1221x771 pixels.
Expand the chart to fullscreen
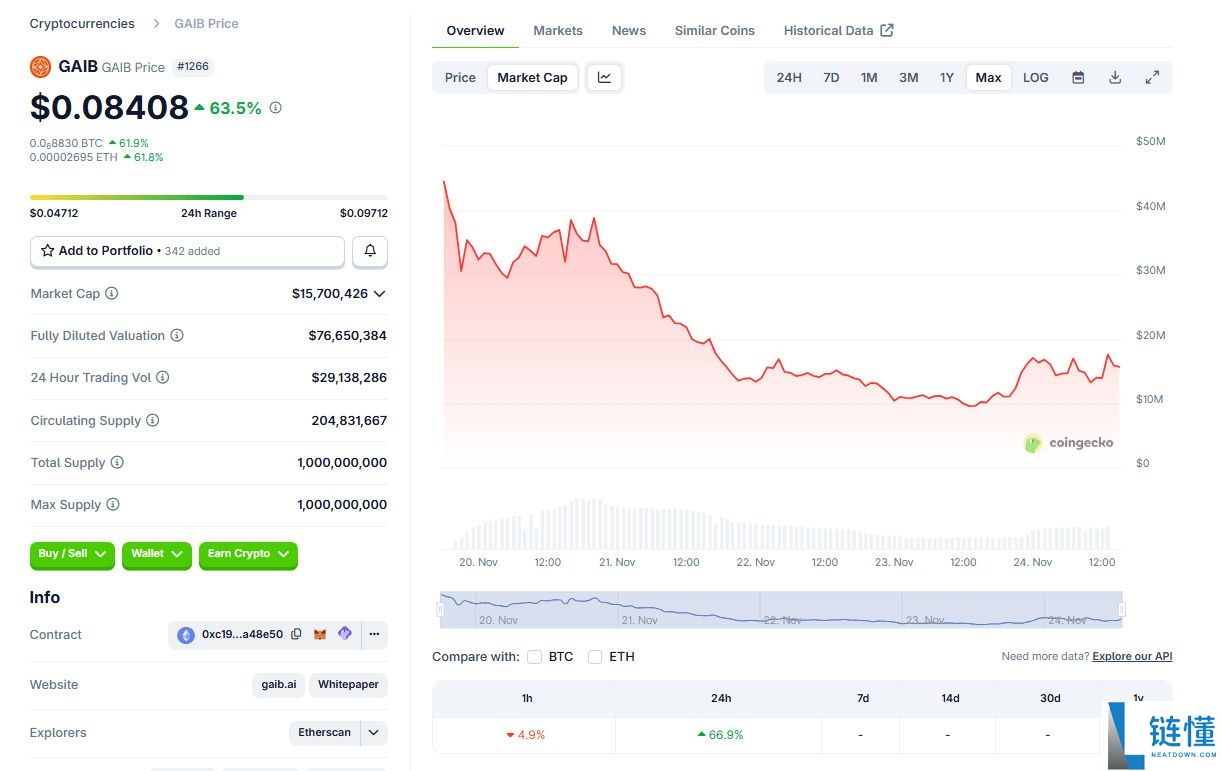(1152, 78)
